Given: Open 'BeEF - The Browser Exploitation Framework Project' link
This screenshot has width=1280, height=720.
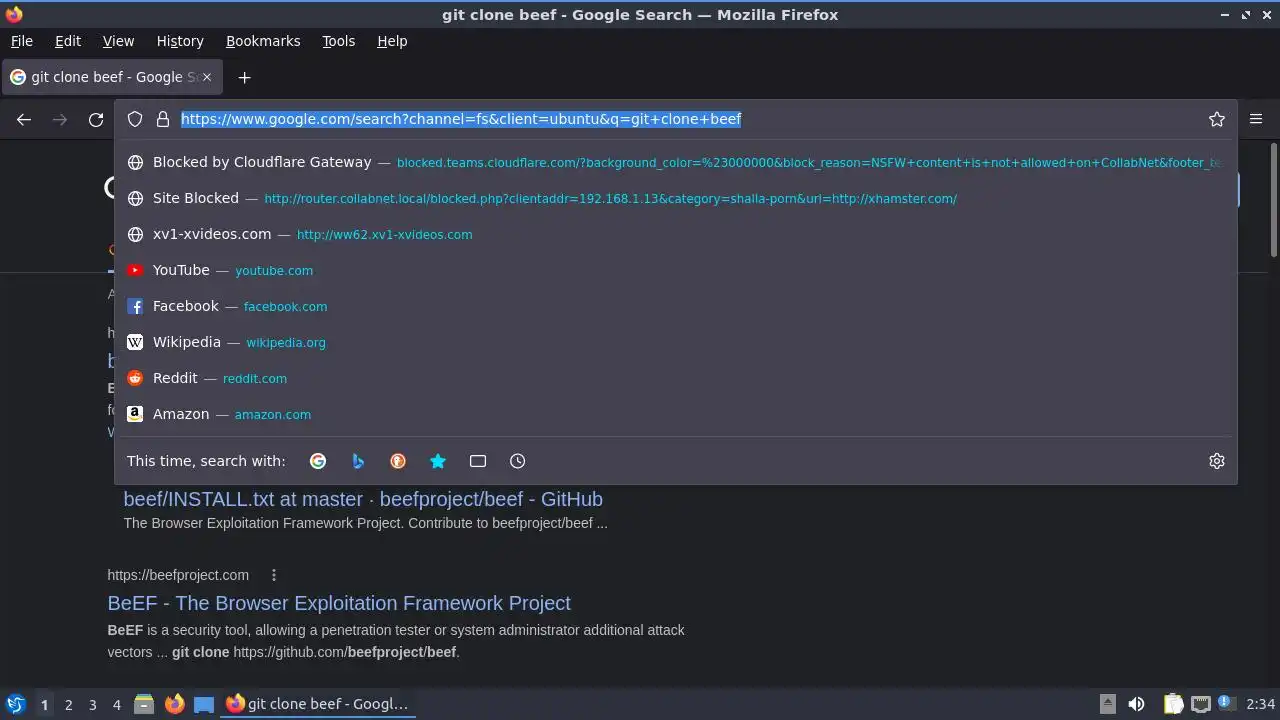Looking at the screenshot, I should pos(339,603).
